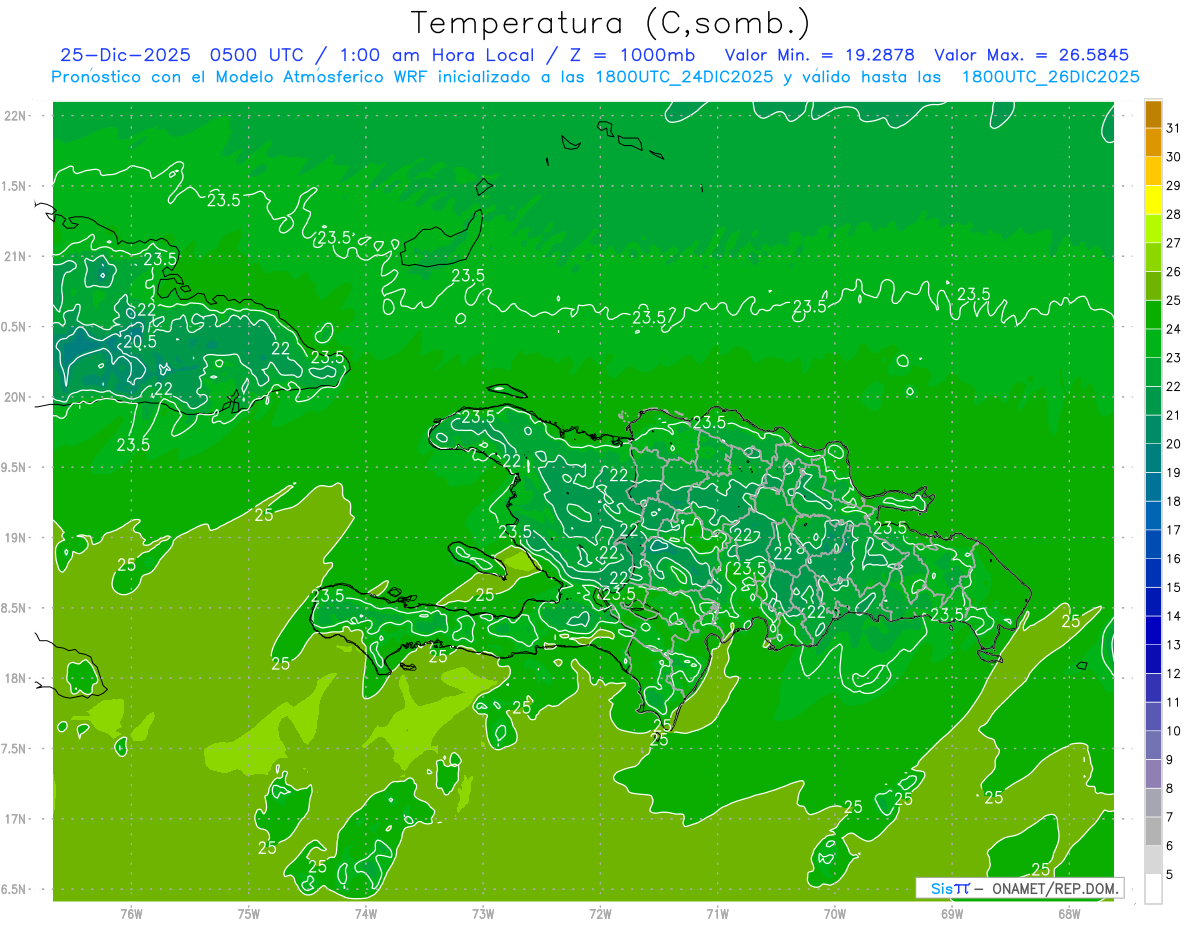Pick the purple legend swatch between 8 and 9
The image size is (1200, 927).
pos(1153,774)
